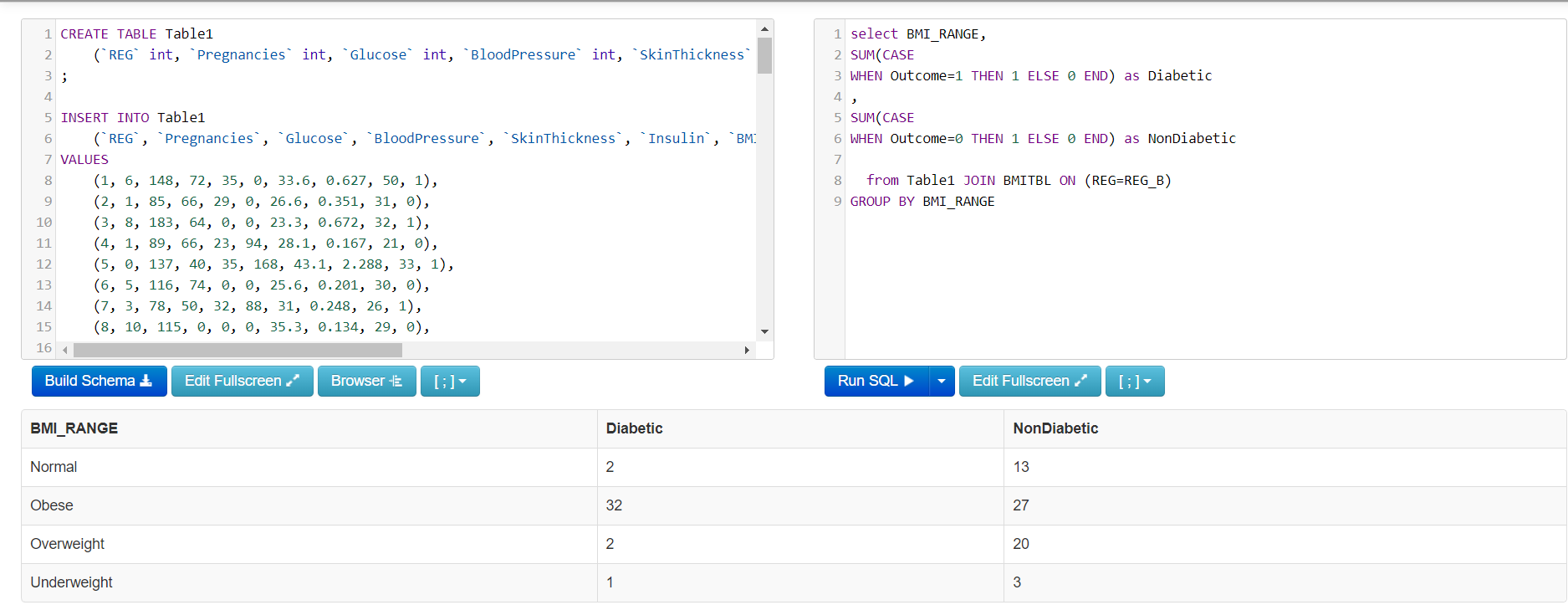Click the 'from Table1 JOIN BMITBL' line
The image size is (1568, 605).
tap(1019, 181)
